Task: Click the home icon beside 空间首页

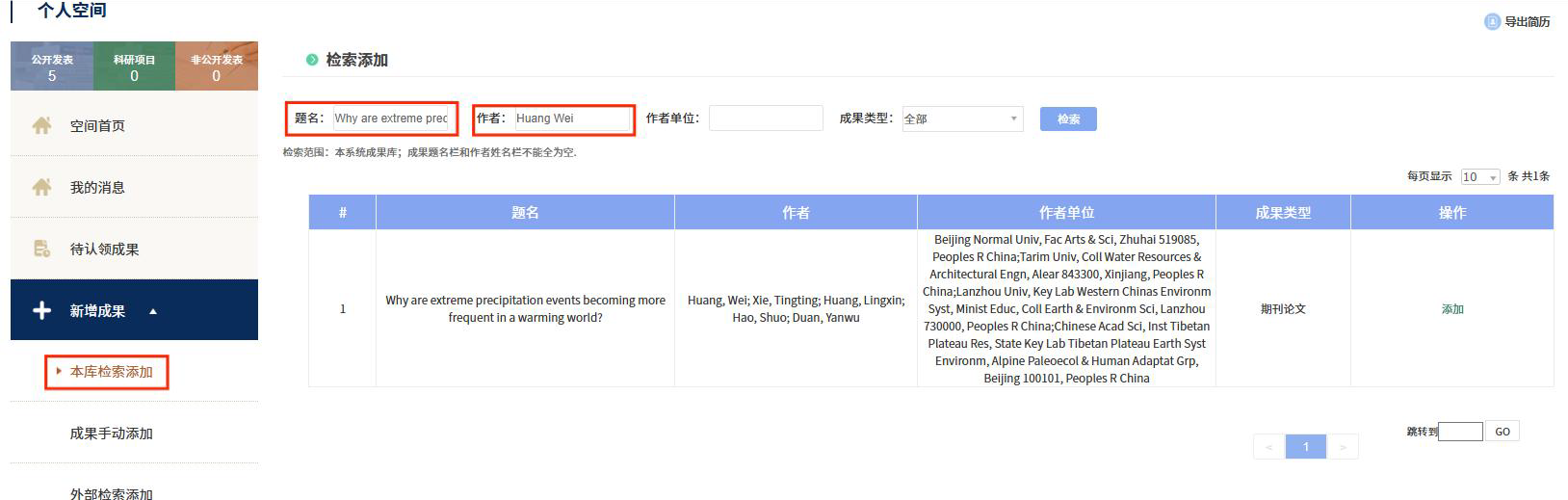Action: point(41,125)
